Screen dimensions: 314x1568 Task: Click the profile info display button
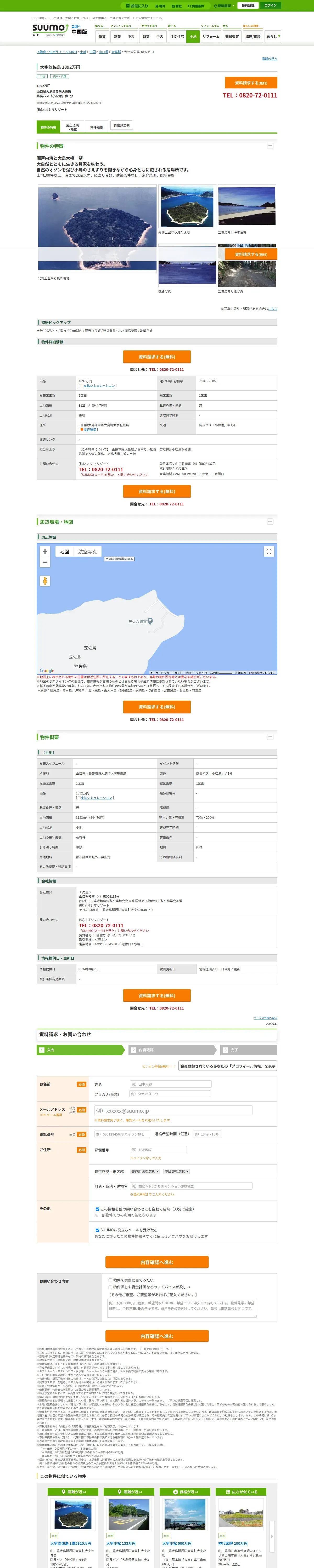point(228,1066)
